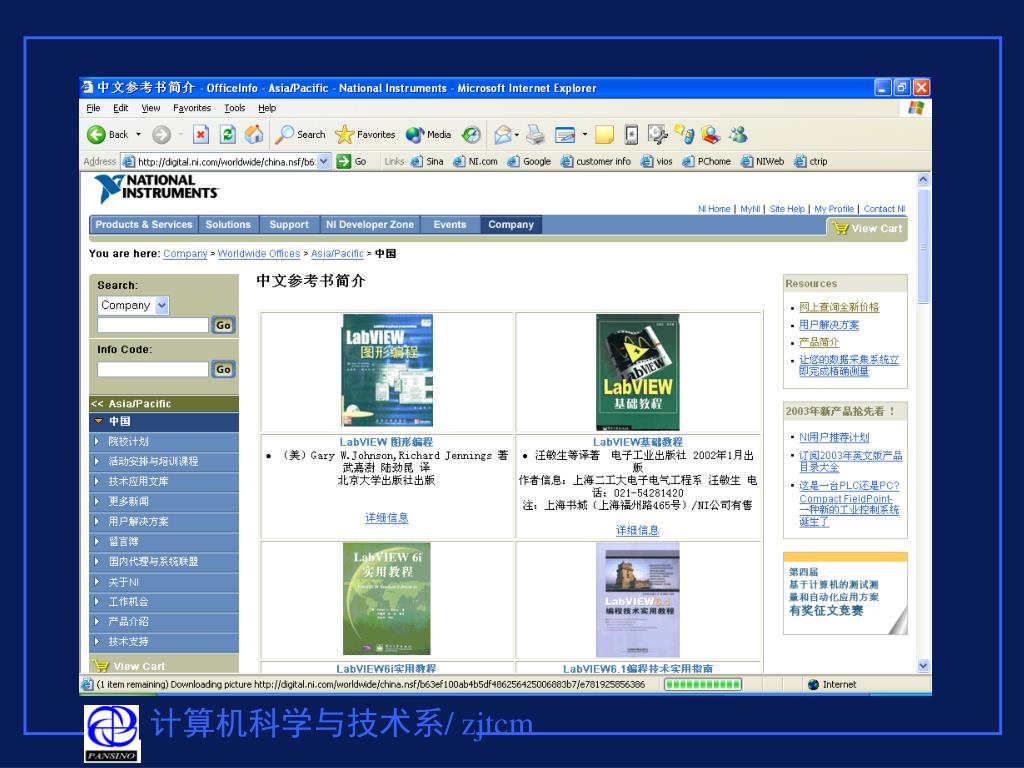Viewport: 1024px width, 768px height.
Task: Open the Mail envelope icon
Action: [502, 135]
